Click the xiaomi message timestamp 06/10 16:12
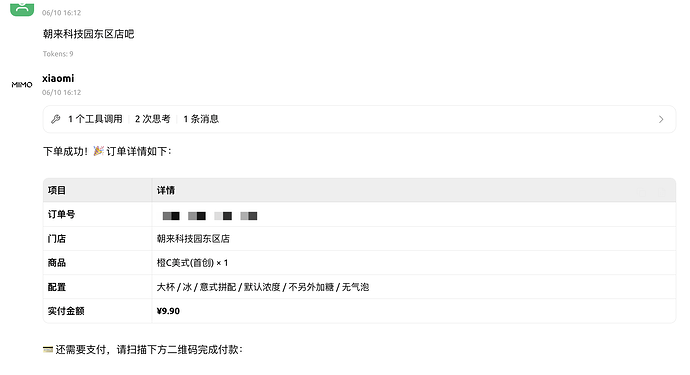 coord(62,92)
